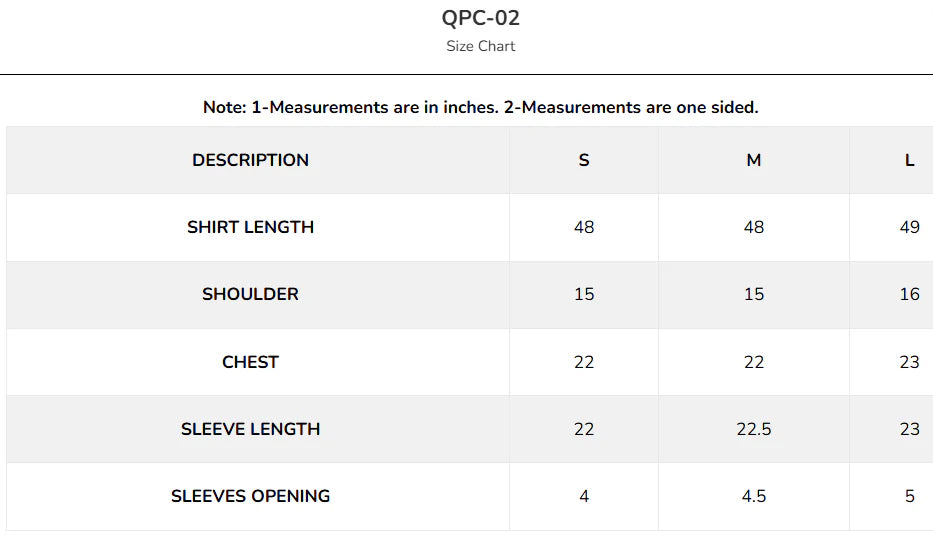933x558 pixels.
Task: Click shoulder value 15 in M column
Action: 753,294
